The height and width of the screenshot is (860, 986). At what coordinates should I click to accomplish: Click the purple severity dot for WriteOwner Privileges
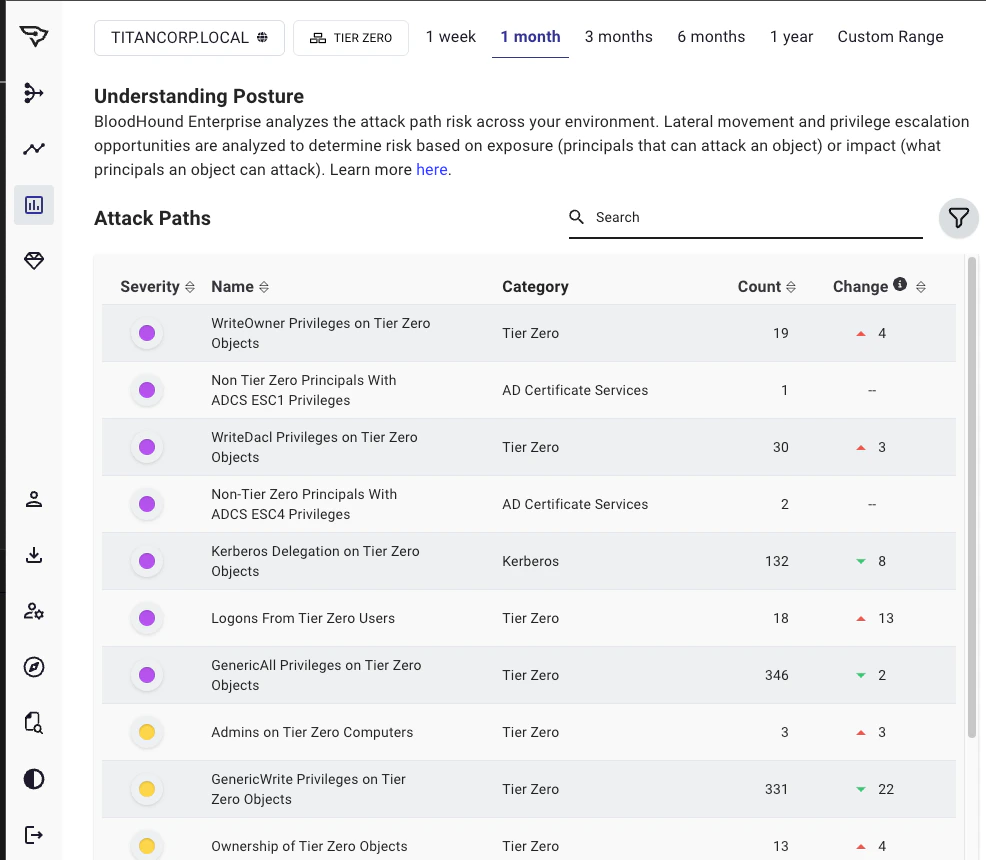click(147, 333)
